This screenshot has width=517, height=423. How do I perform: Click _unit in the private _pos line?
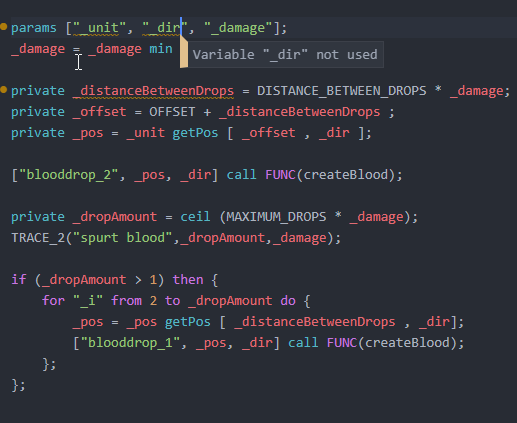146,133
